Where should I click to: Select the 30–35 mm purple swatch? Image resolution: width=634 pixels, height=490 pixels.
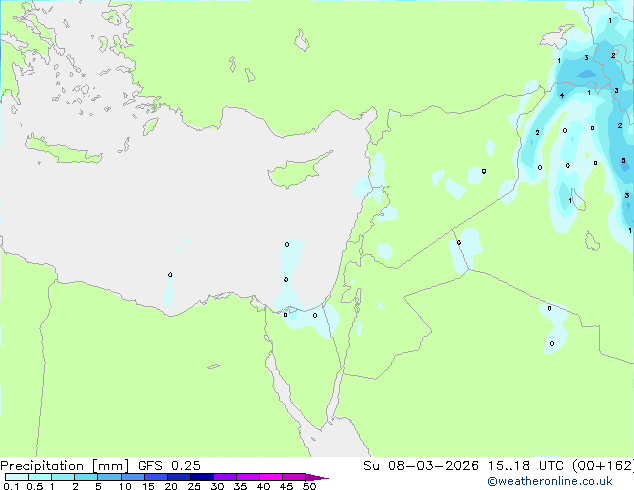225,477
